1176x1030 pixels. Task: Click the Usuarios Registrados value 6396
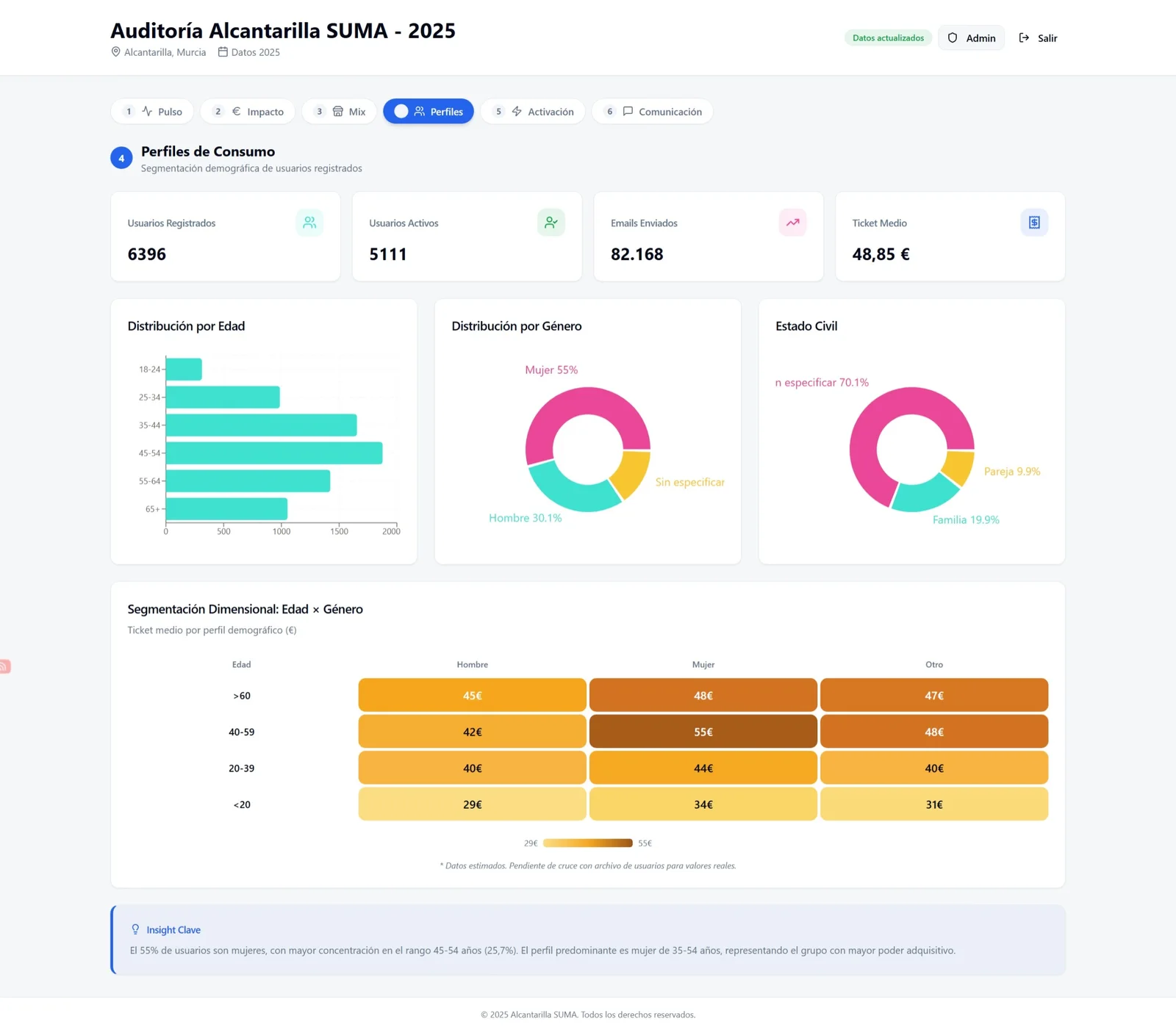[147, 254]
